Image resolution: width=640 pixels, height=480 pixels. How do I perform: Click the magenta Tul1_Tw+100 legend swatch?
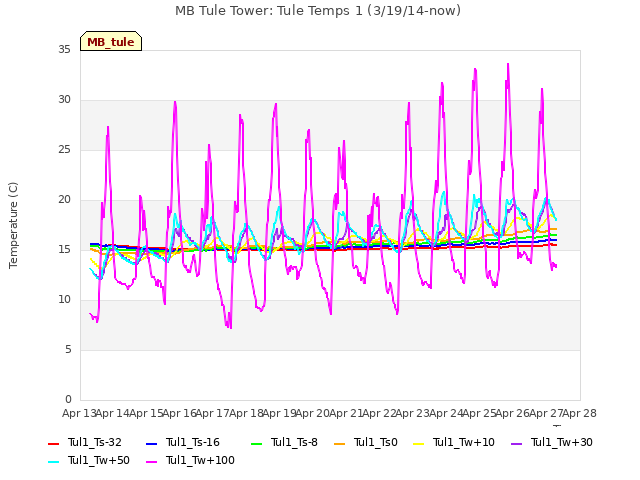(151, 462)
